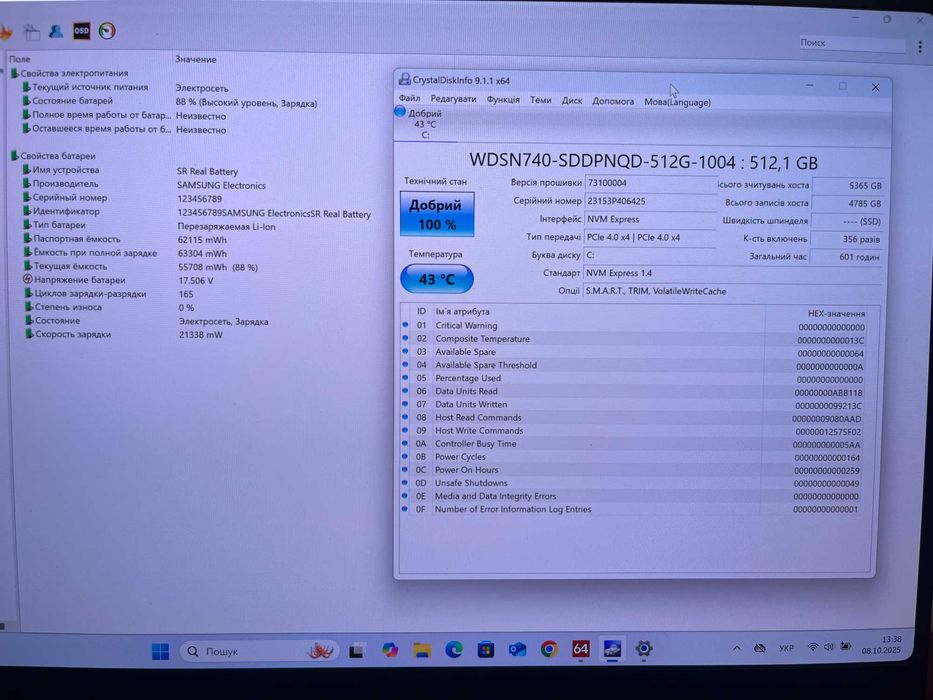Open the three-dot menu in AIDA64
This screenshot has width=933, height=700.
[920, 46]
